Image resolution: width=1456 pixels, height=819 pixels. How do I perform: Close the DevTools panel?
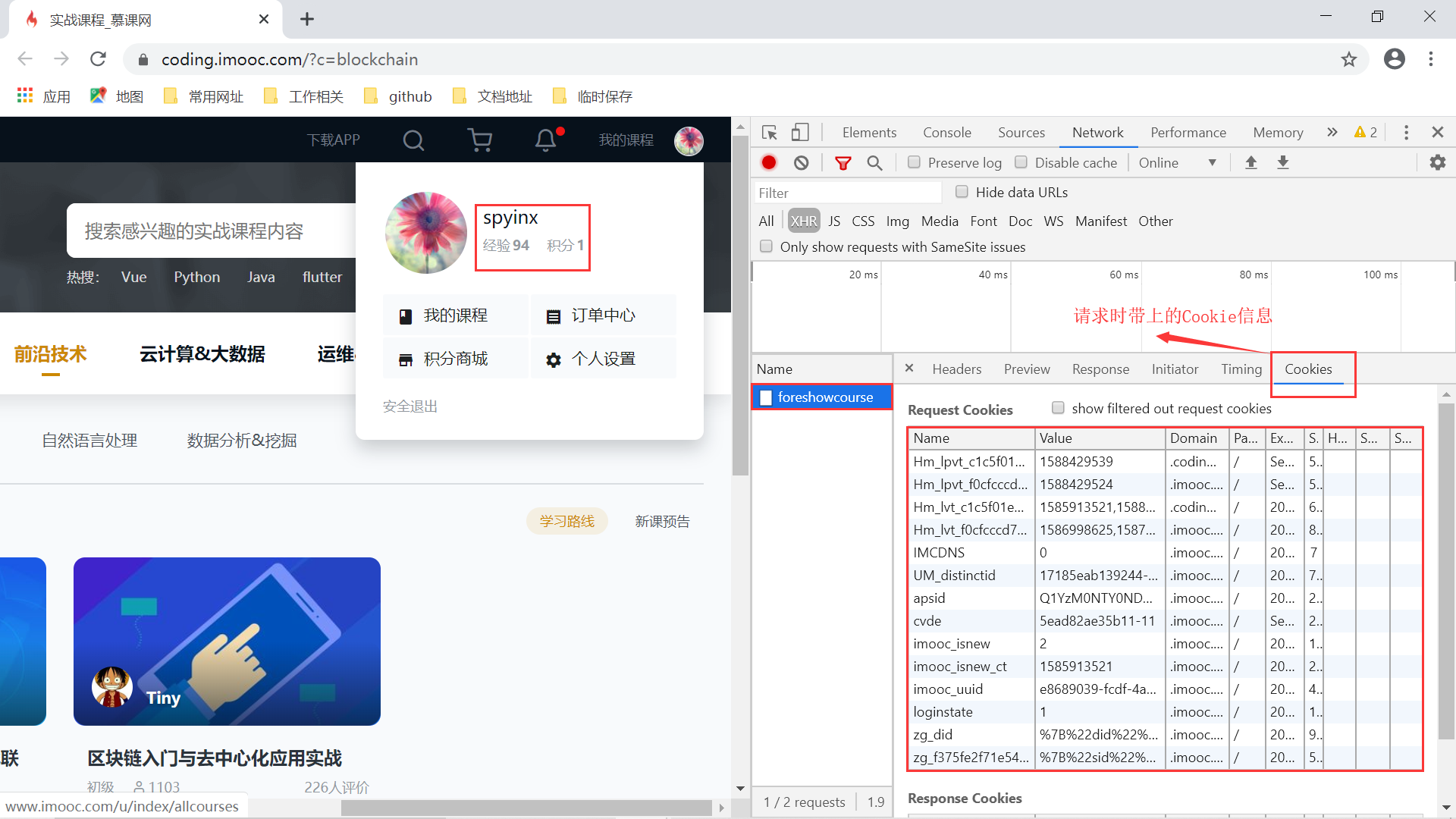pyautogui.click(x=1437, y=132)
